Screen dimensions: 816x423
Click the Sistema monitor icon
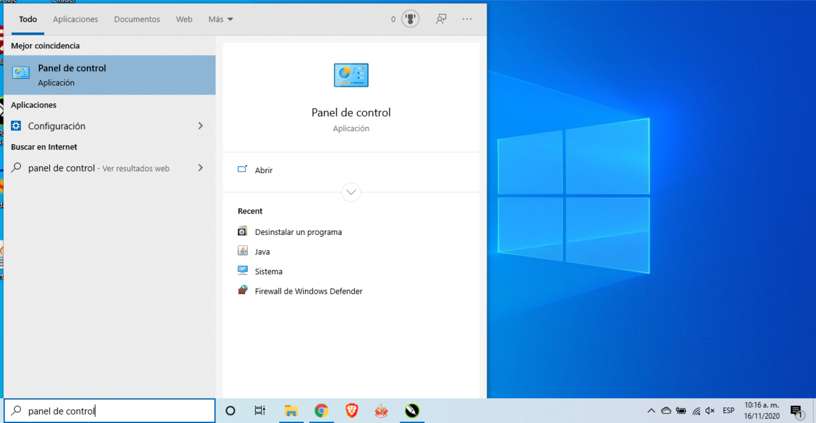pyautogui.click(x=243, y=271)
